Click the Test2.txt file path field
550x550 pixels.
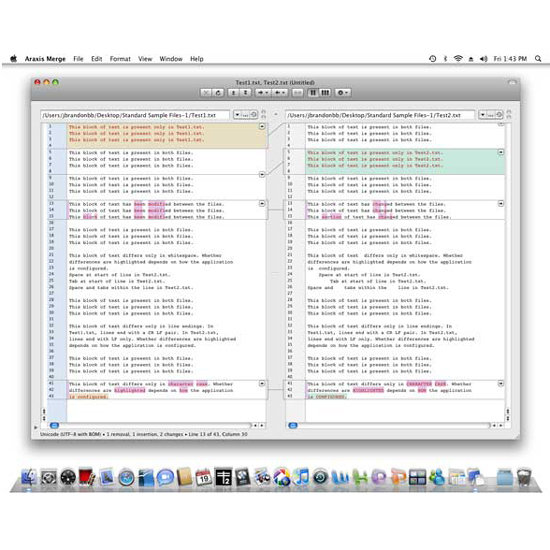tap(380, 115)
